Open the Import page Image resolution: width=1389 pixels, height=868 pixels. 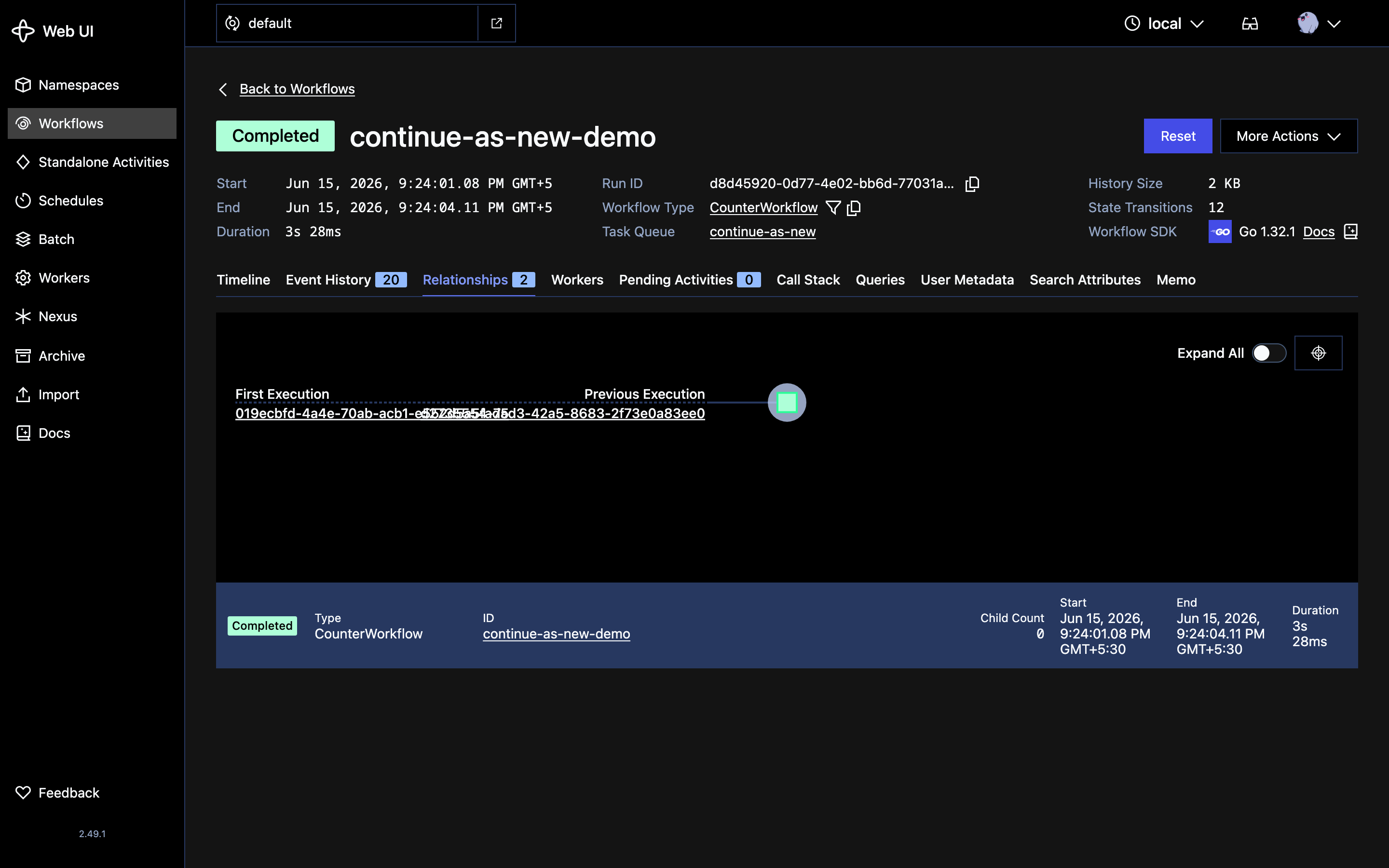click(x=92, y=394)
